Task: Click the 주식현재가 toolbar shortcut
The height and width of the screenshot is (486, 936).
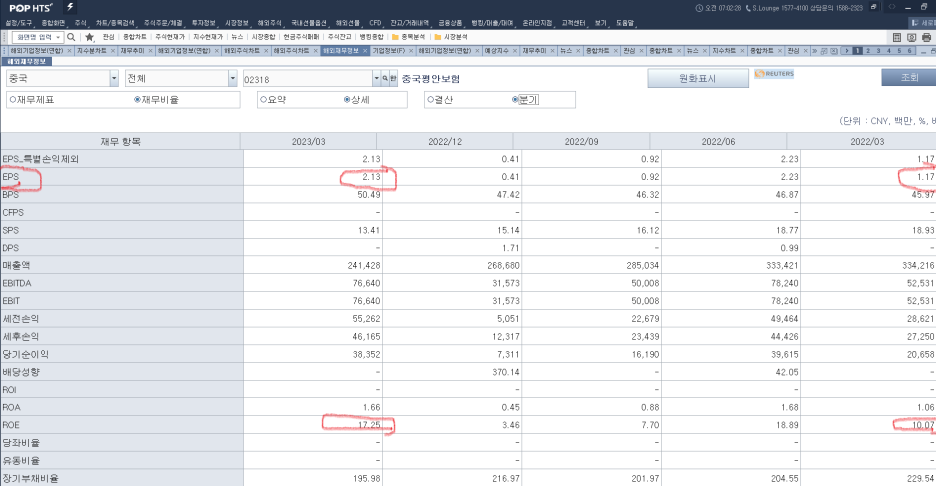Action: pyautogui.click(x=170, y=37)
